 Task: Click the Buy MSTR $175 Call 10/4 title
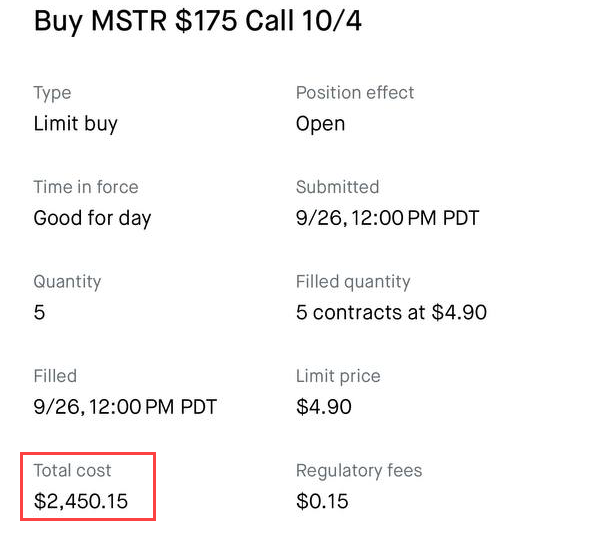click(198, 22)
